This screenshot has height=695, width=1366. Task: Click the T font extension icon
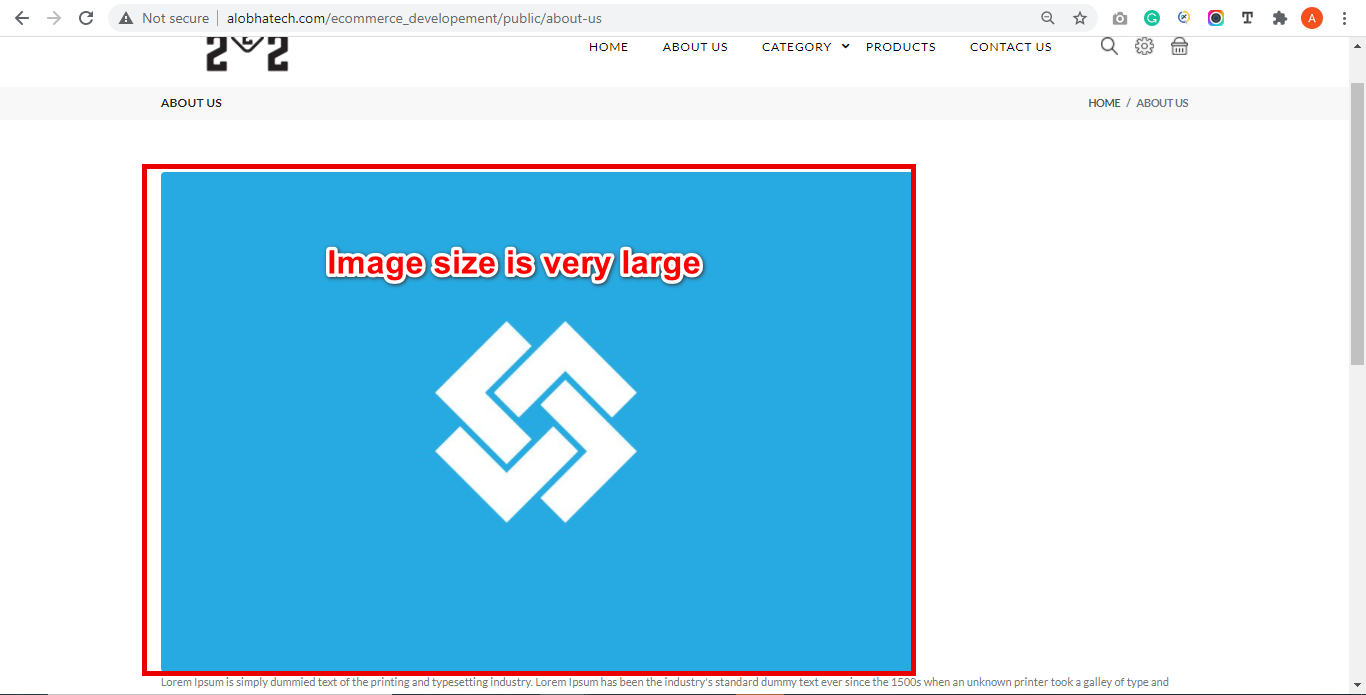[1247, 18]
